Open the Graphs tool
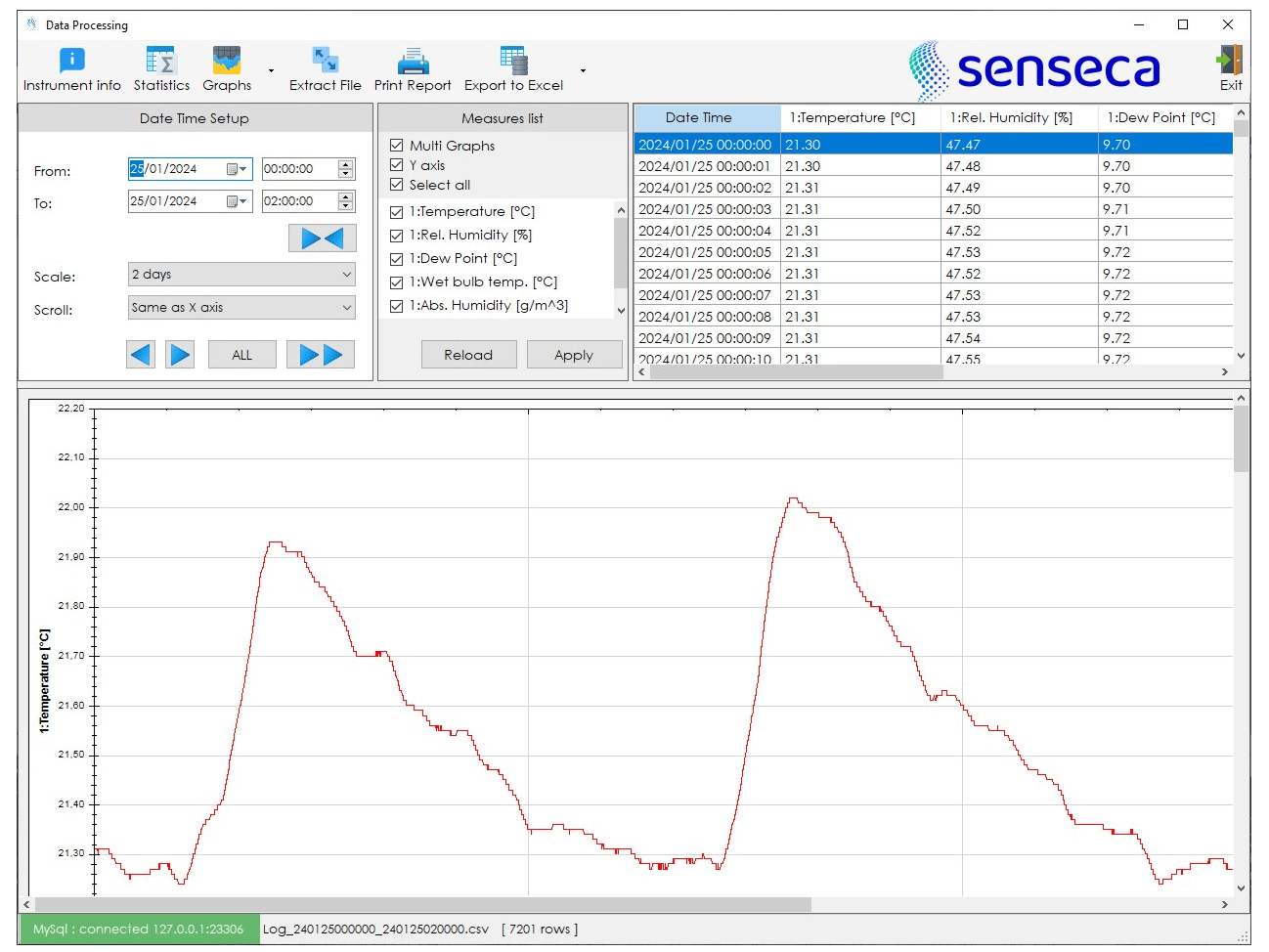The height and width of the screenshot is (952, 1269). (x=227, y=69)
